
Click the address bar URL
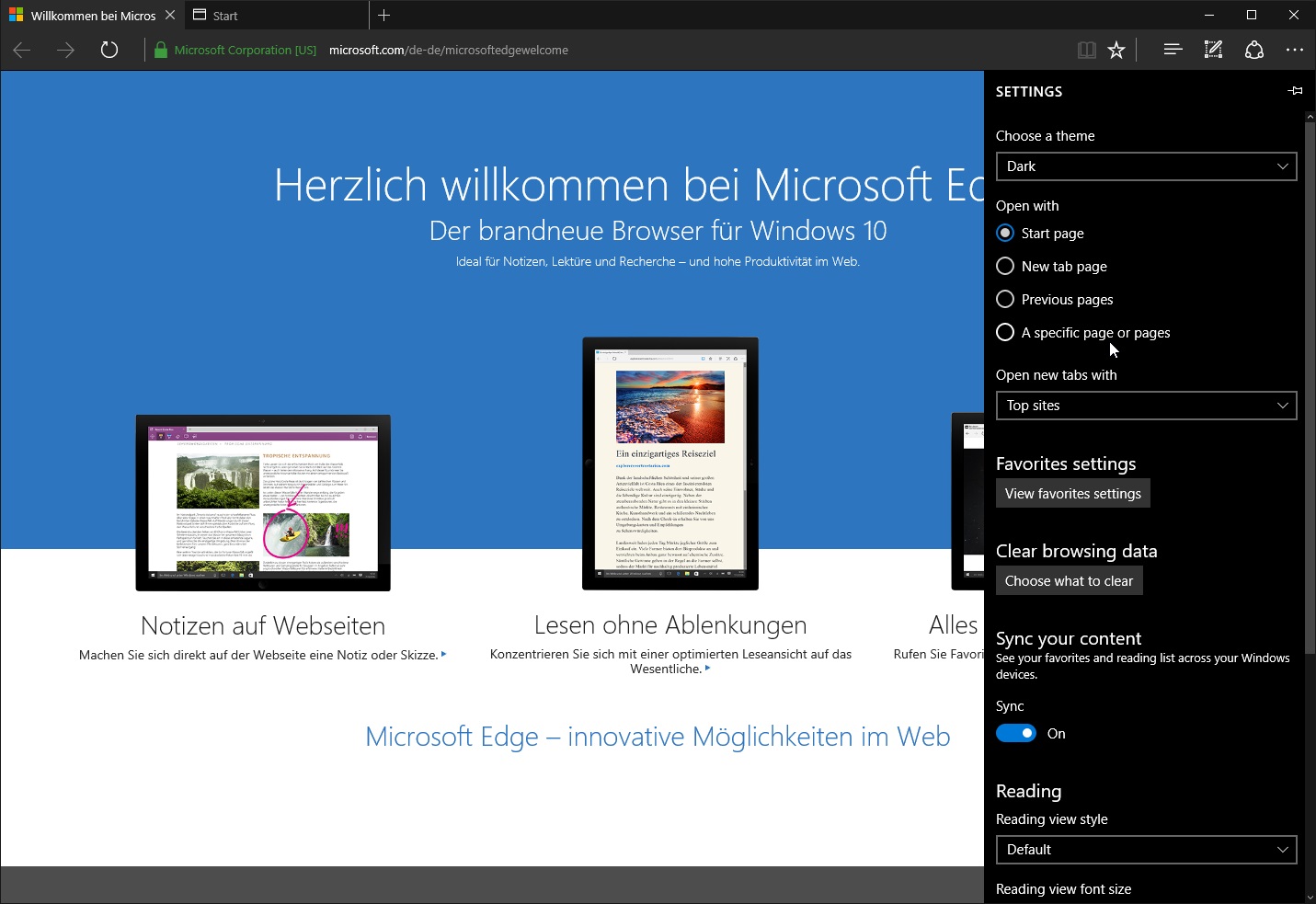point(449,50)
